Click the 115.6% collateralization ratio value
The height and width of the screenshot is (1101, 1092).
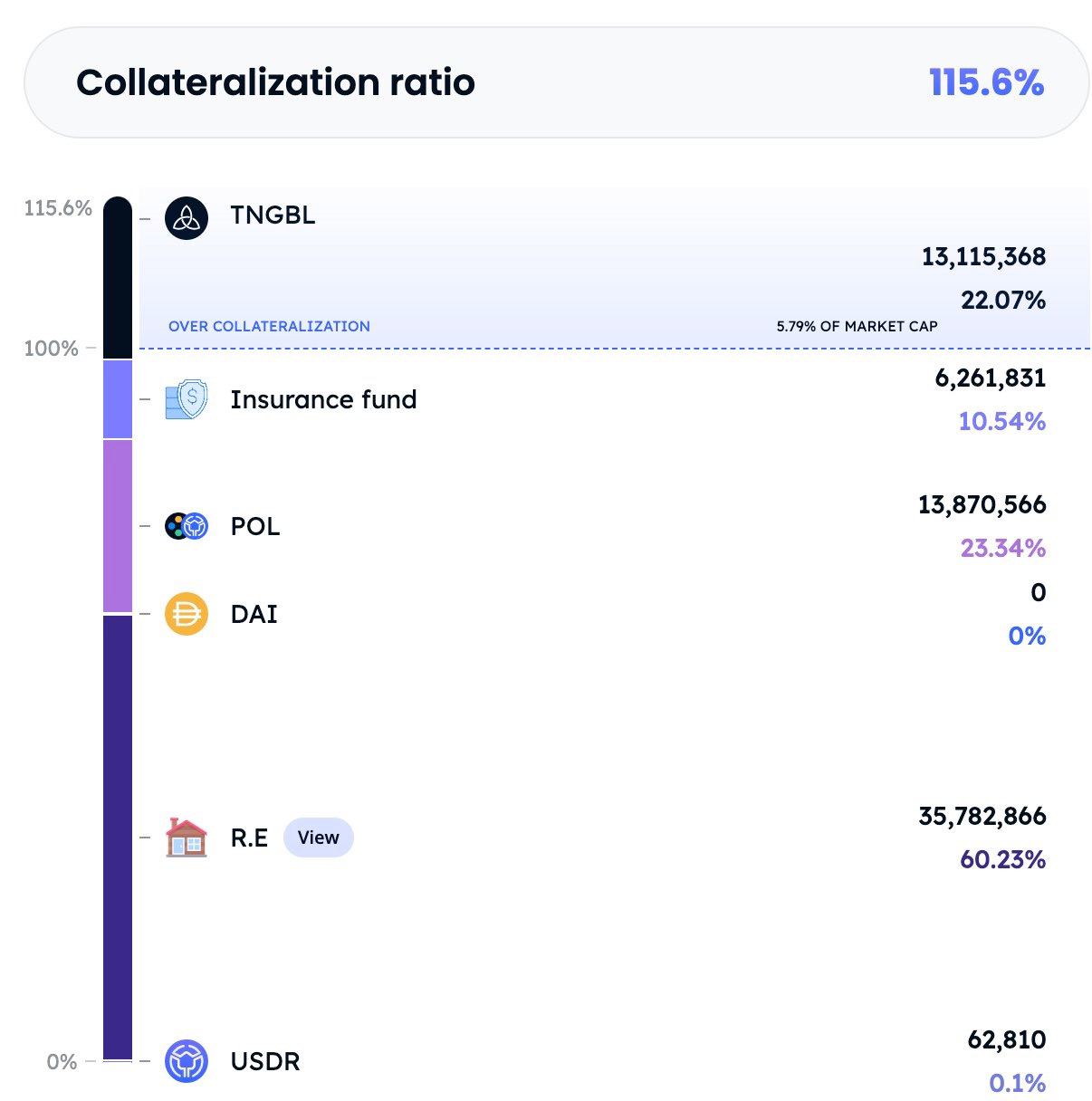tap(986, 82)
